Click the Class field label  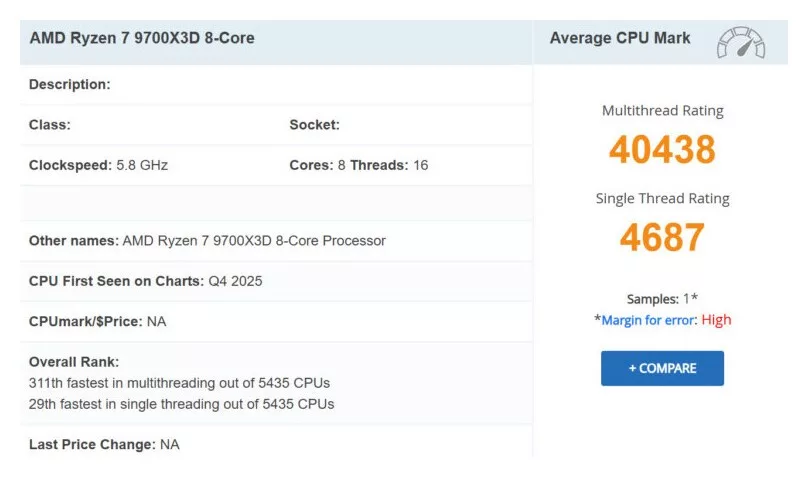49,125
